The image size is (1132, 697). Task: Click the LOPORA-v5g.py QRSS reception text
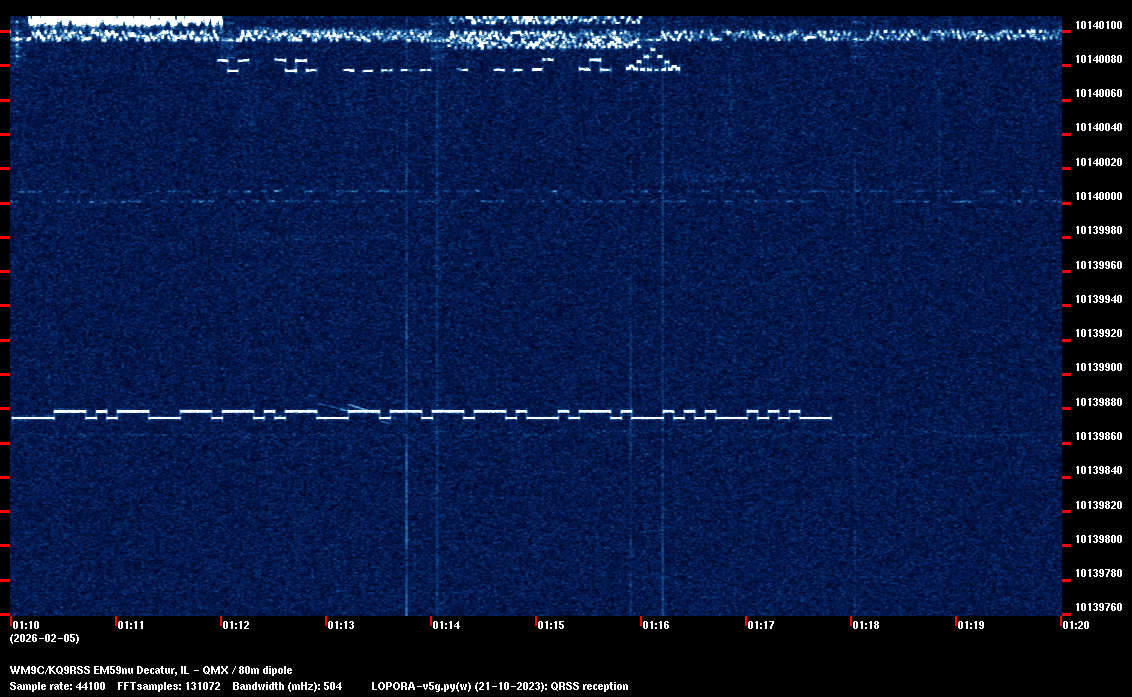point(500,686)
